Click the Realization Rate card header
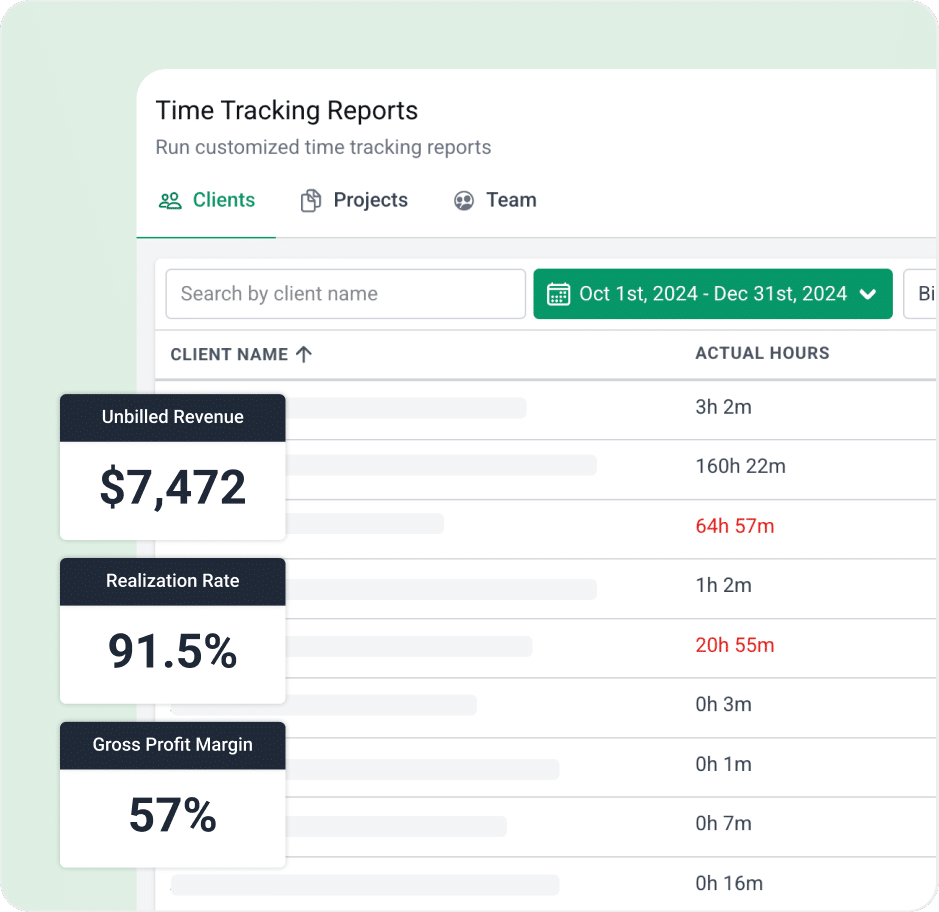 (172, 581)
